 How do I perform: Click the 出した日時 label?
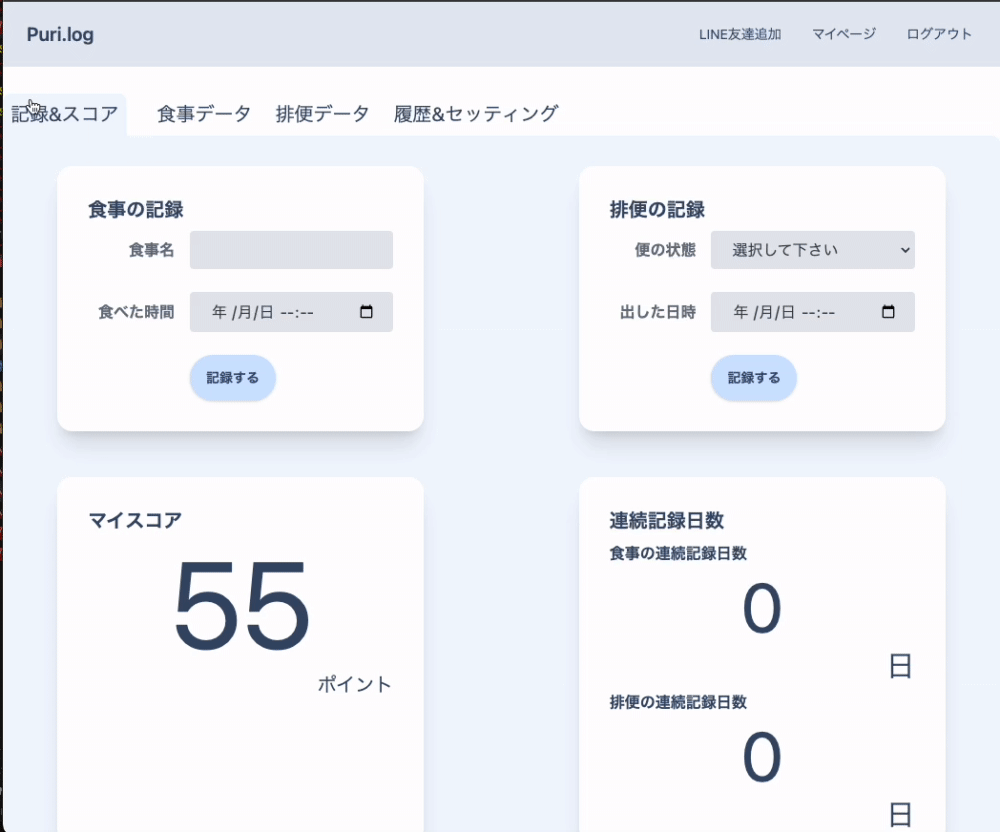(x=658, y=312)
